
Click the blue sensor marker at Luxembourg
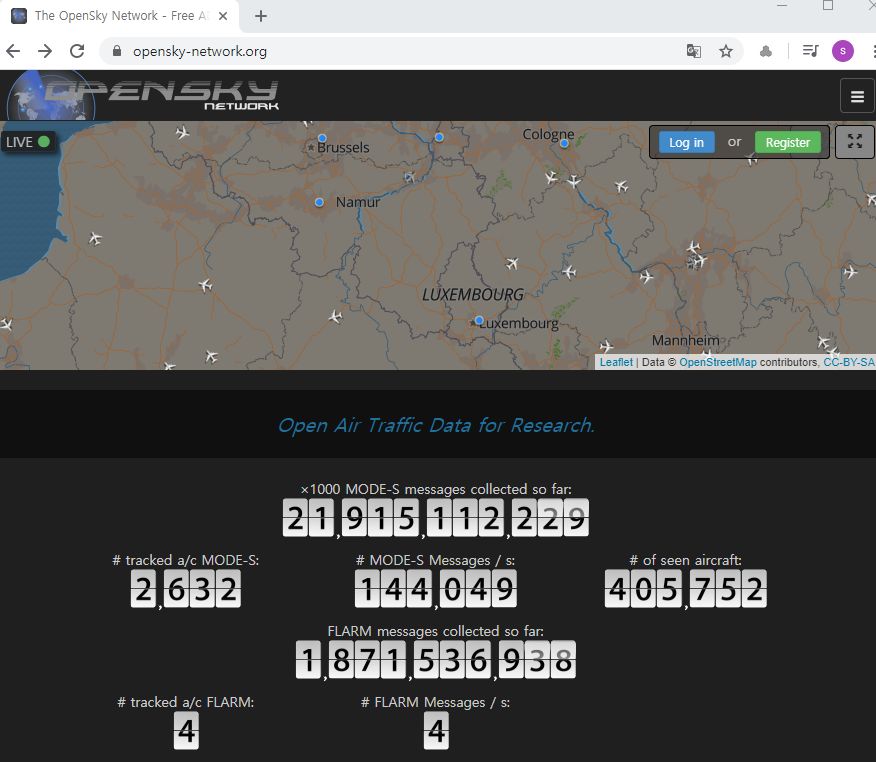[x=479, y=320]
